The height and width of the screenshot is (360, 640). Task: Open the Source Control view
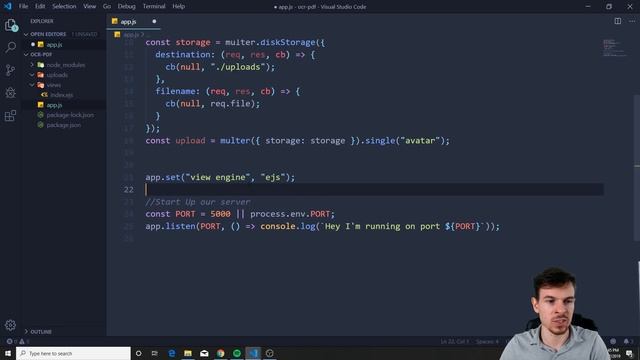11,70
